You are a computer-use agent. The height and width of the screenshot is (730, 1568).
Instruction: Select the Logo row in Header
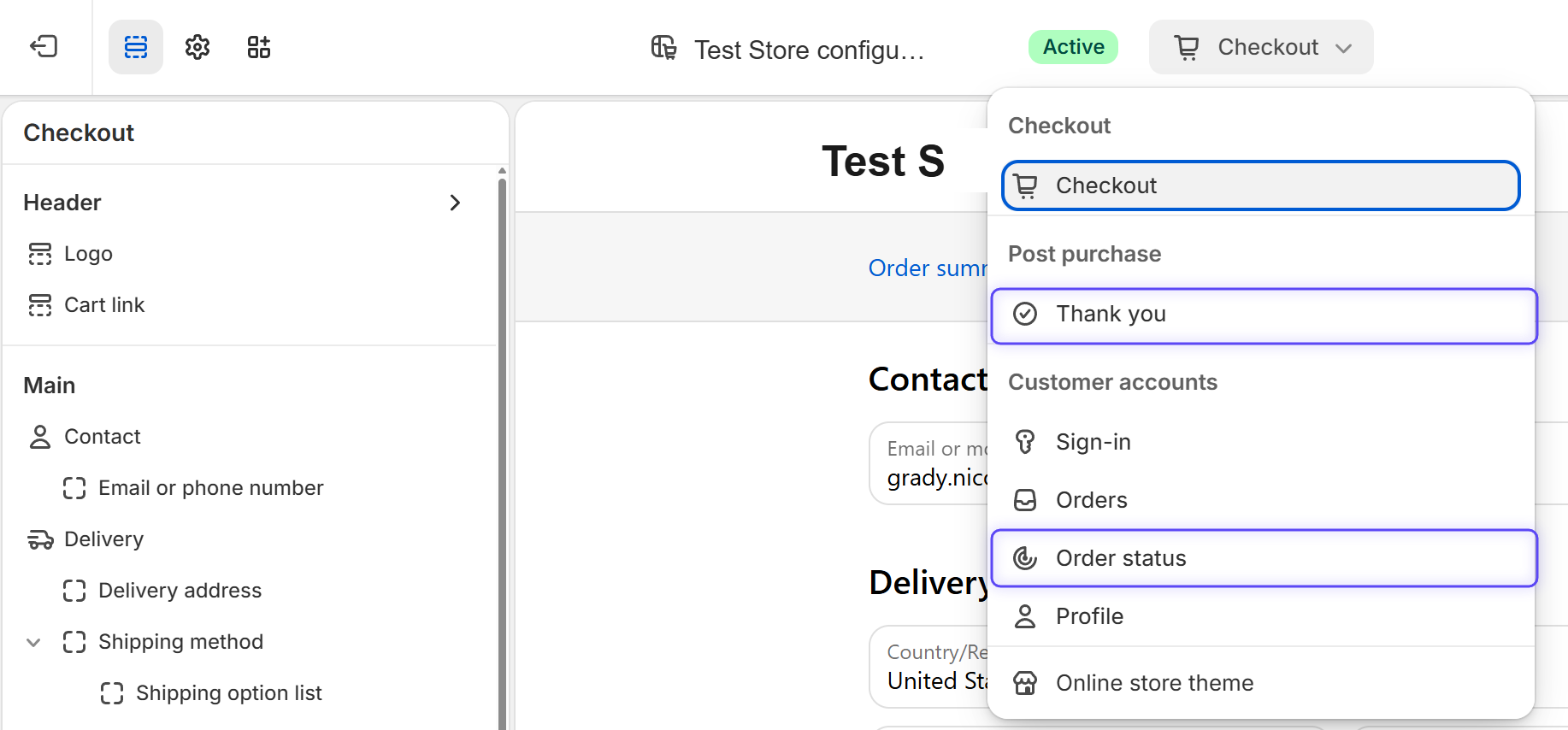pos(248,254)
